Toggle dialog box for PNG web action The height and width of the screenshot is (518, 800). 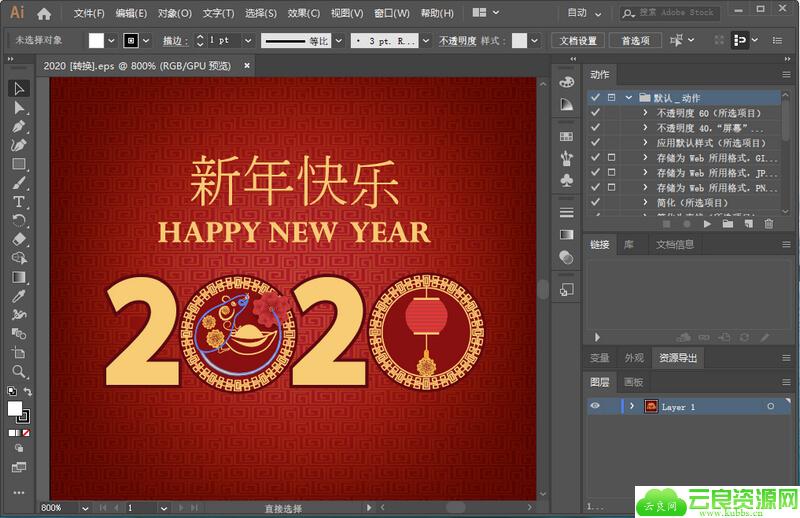pos(611,187)
